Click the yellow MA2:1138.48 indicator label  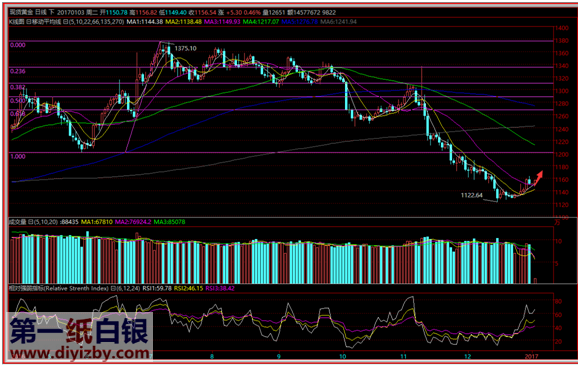[183, 22]
